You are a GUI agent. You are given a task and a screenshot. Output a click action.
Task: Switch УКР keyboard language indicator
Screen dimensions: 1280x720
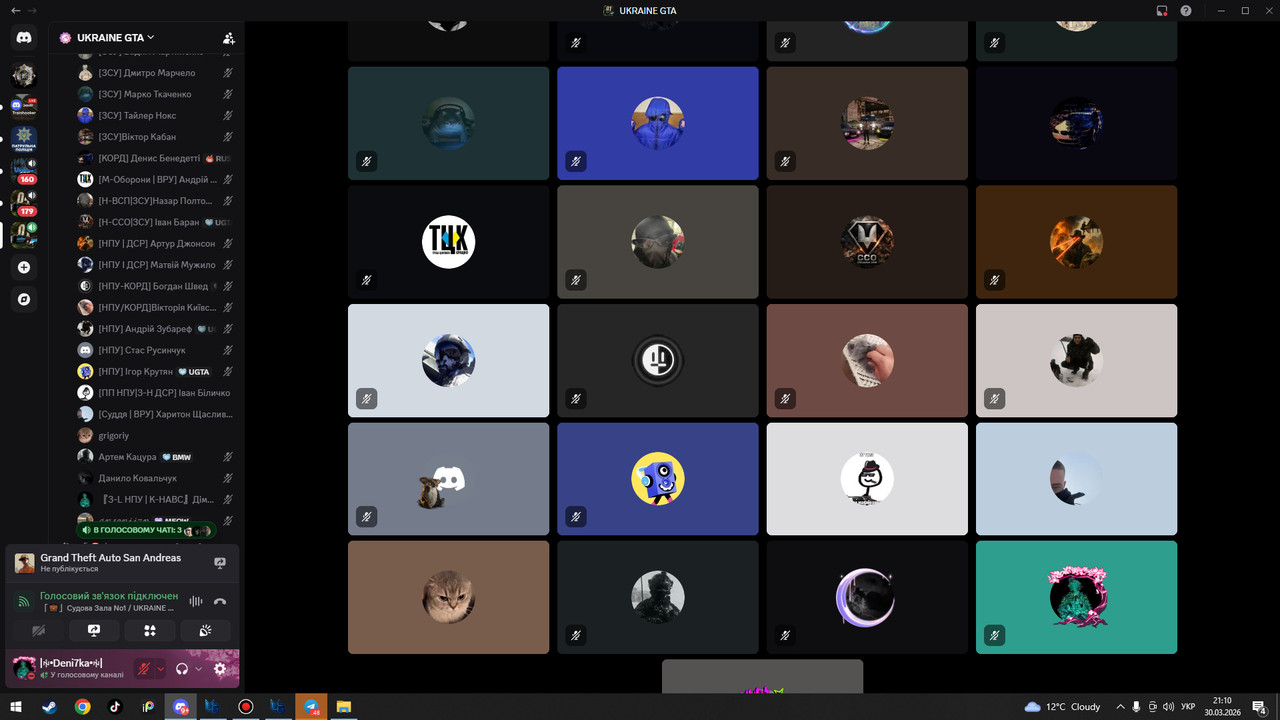(1188, 706)
